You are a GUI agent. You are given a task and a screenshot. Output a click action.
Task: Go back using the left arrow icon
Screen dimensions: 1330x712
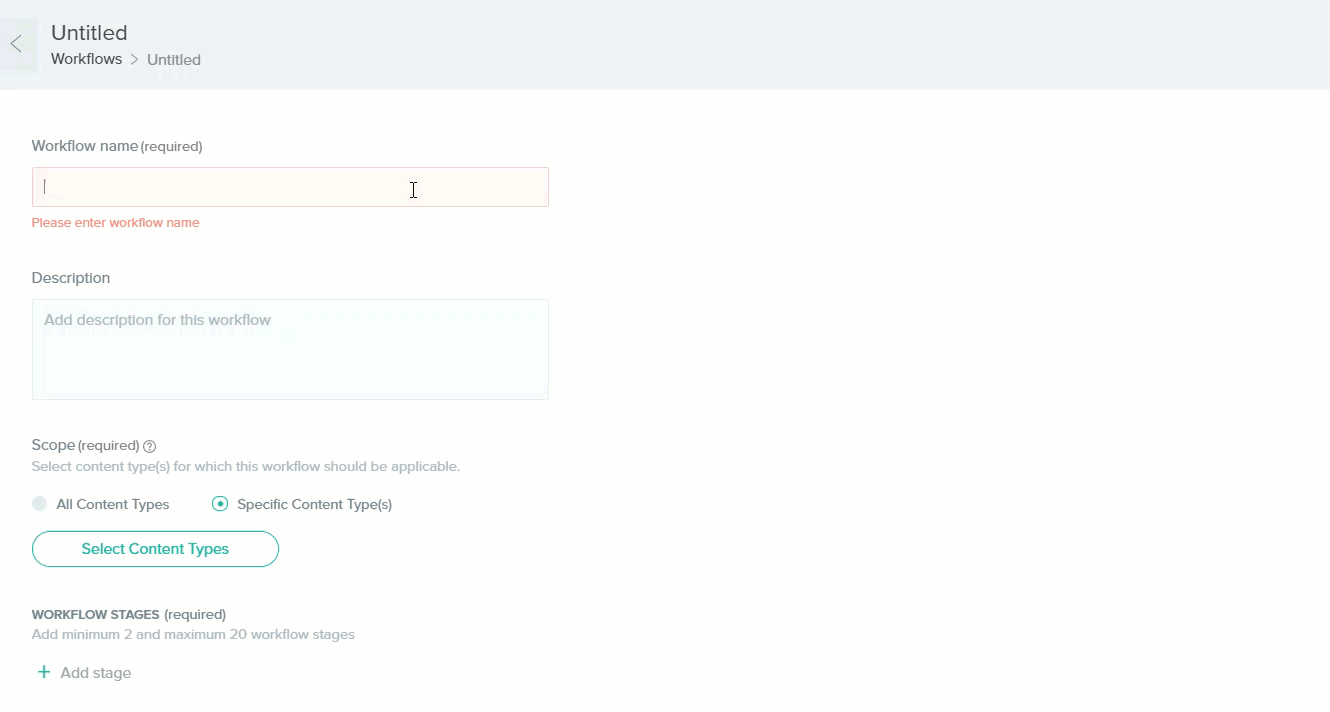coord(16,44)
